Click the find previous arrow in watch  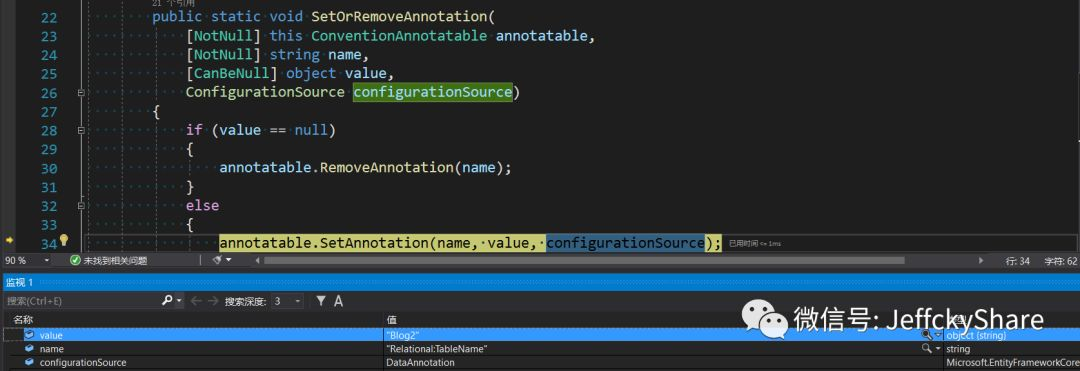coord(196,301)
